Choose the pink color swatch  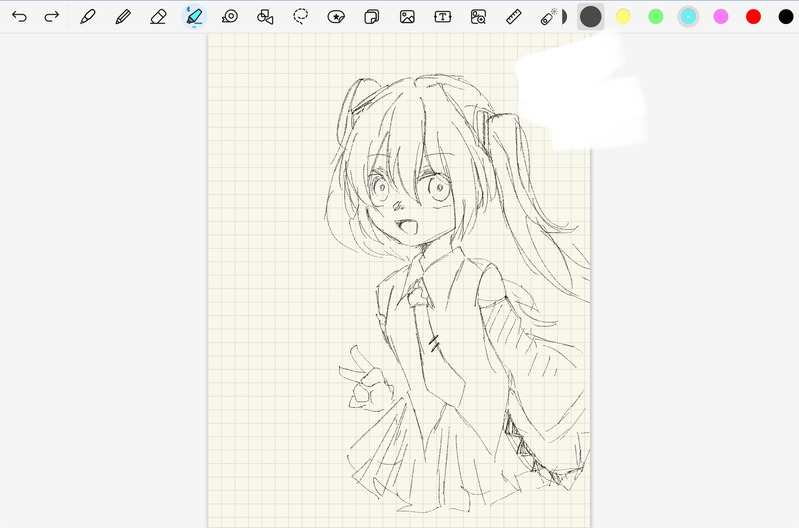tap(721, 17)
